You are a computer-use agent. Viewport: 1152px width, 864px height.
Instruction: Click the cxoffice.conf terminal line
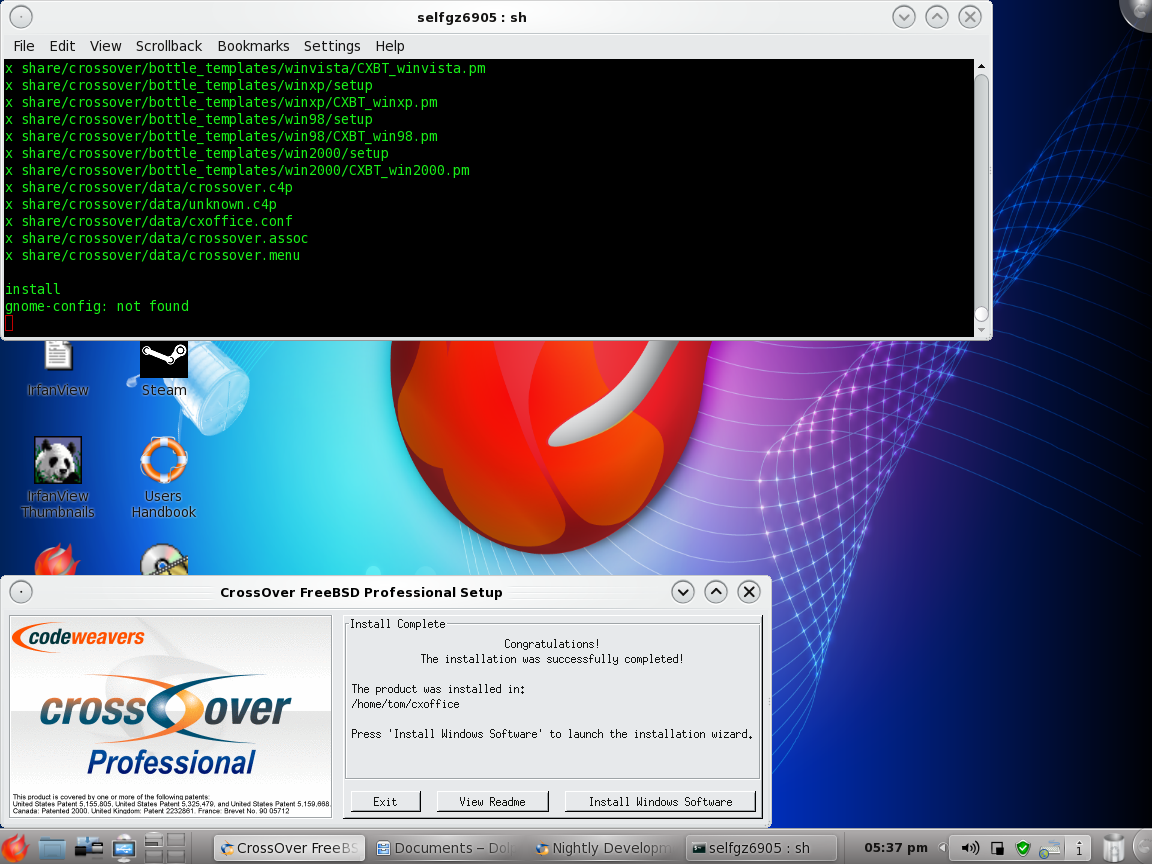[149, 221]
